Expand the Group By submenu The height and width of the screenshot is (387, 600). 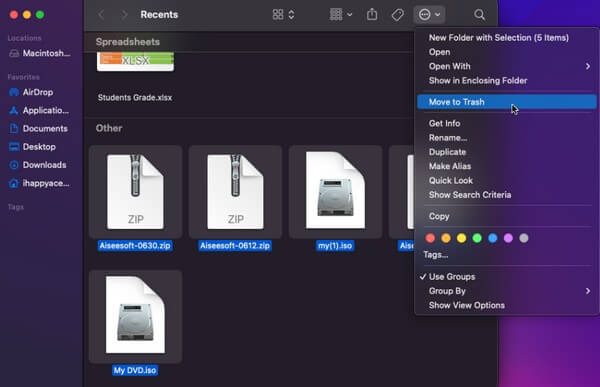[507, 291]
